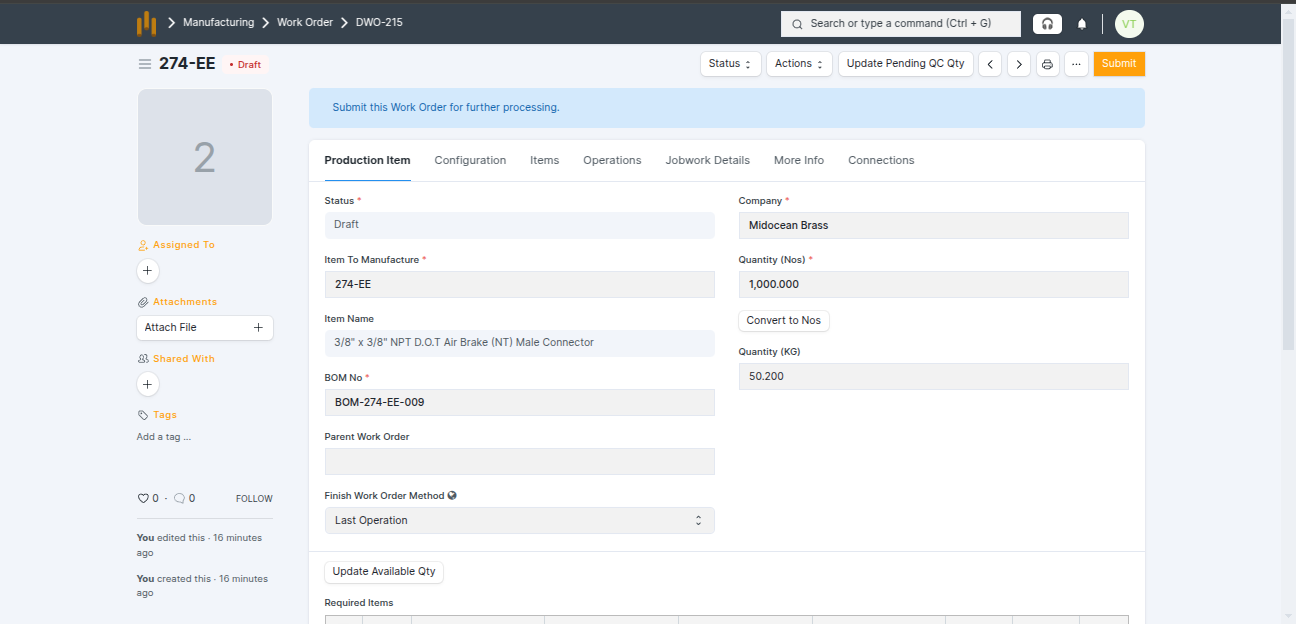
Task: Click the Quantity (KG) input field
Action: (x=933, y=377)
